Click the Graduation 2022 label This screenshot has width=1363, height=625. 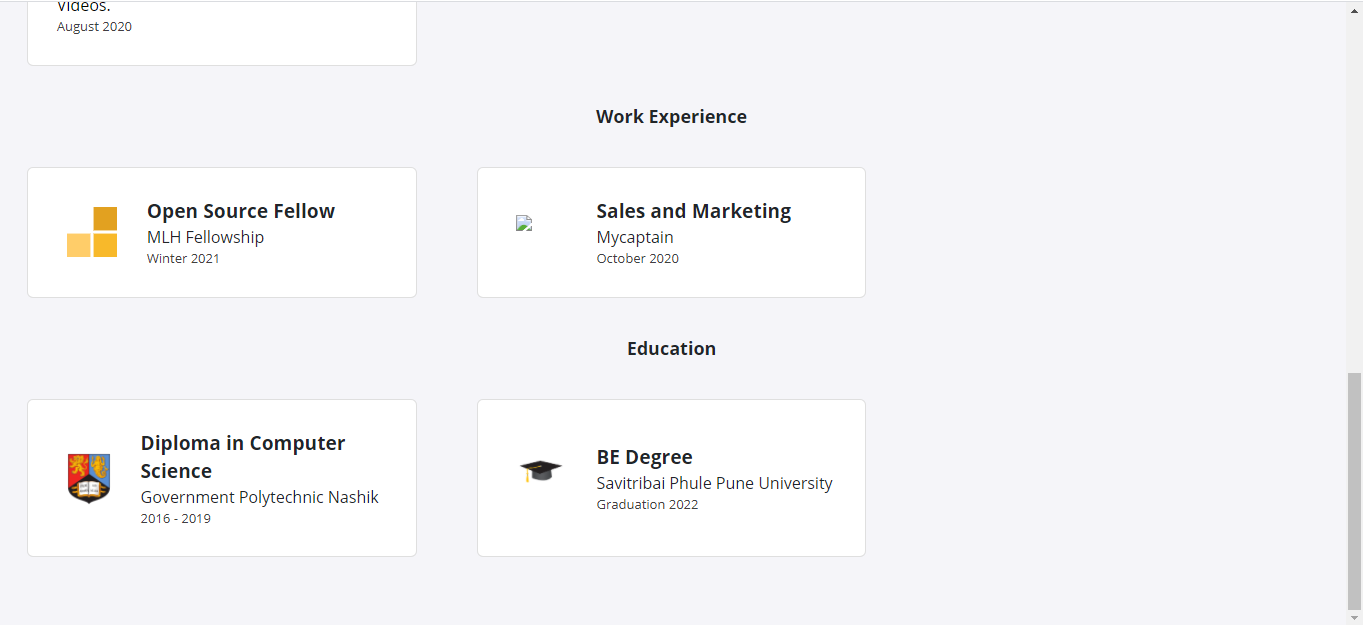coord(647,504)
